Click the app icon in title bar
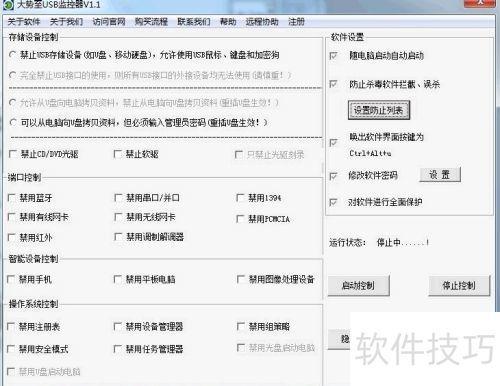 (x=8, y=4)
